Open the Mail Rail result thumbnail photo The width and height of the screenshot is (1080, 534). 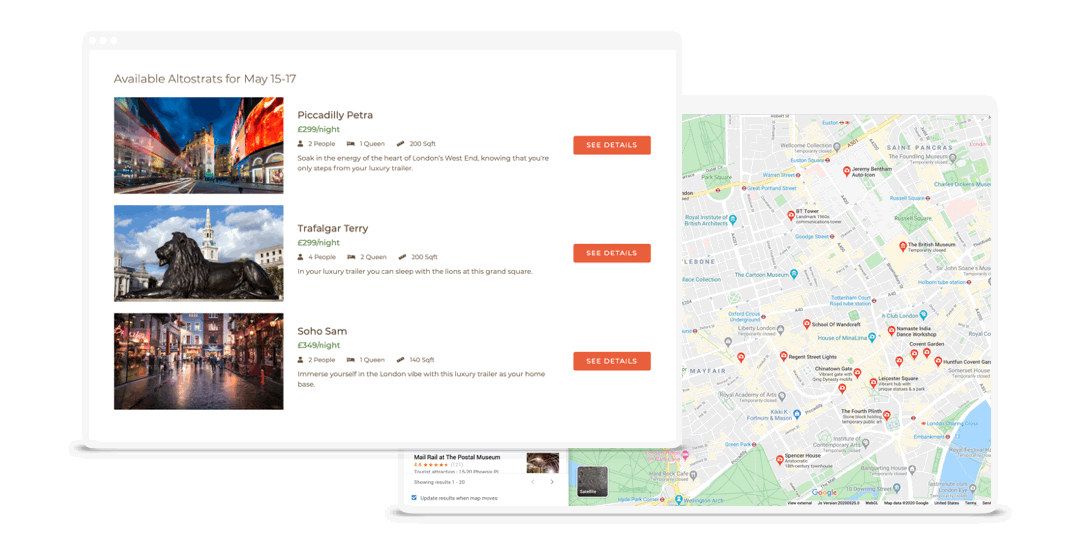[543, 462]
